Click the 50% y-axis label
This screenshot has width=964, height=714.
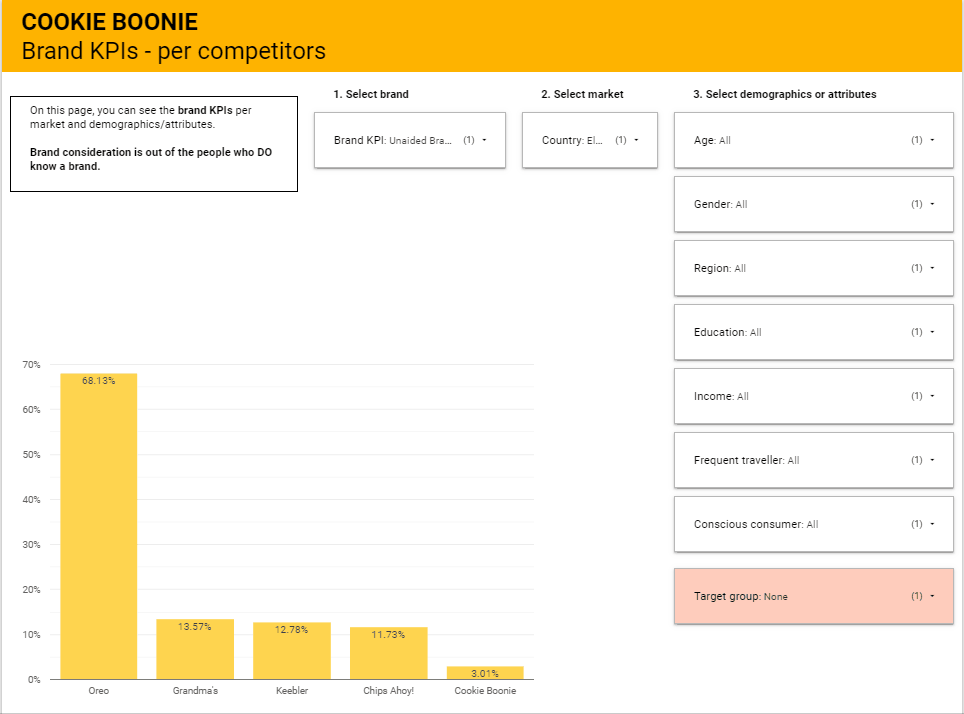[31, 454]
